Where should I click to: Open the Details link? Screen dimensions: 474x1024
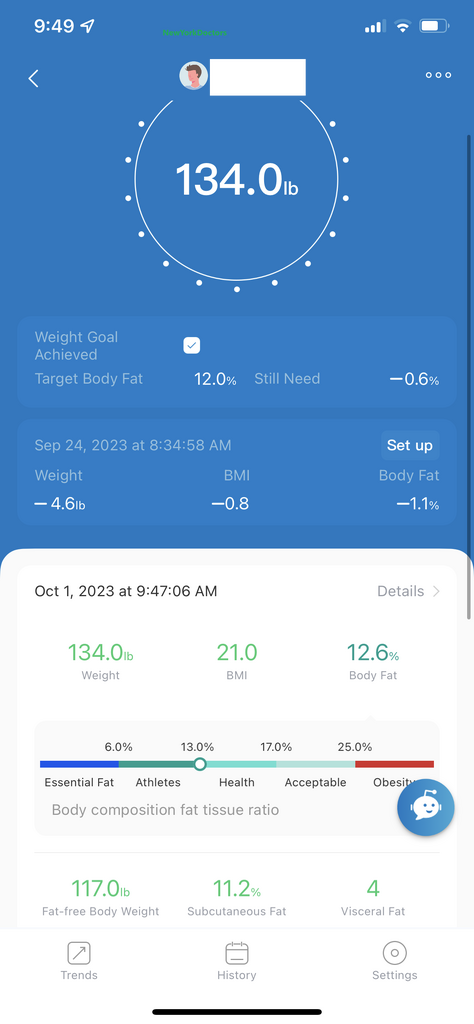coord(400,591)
